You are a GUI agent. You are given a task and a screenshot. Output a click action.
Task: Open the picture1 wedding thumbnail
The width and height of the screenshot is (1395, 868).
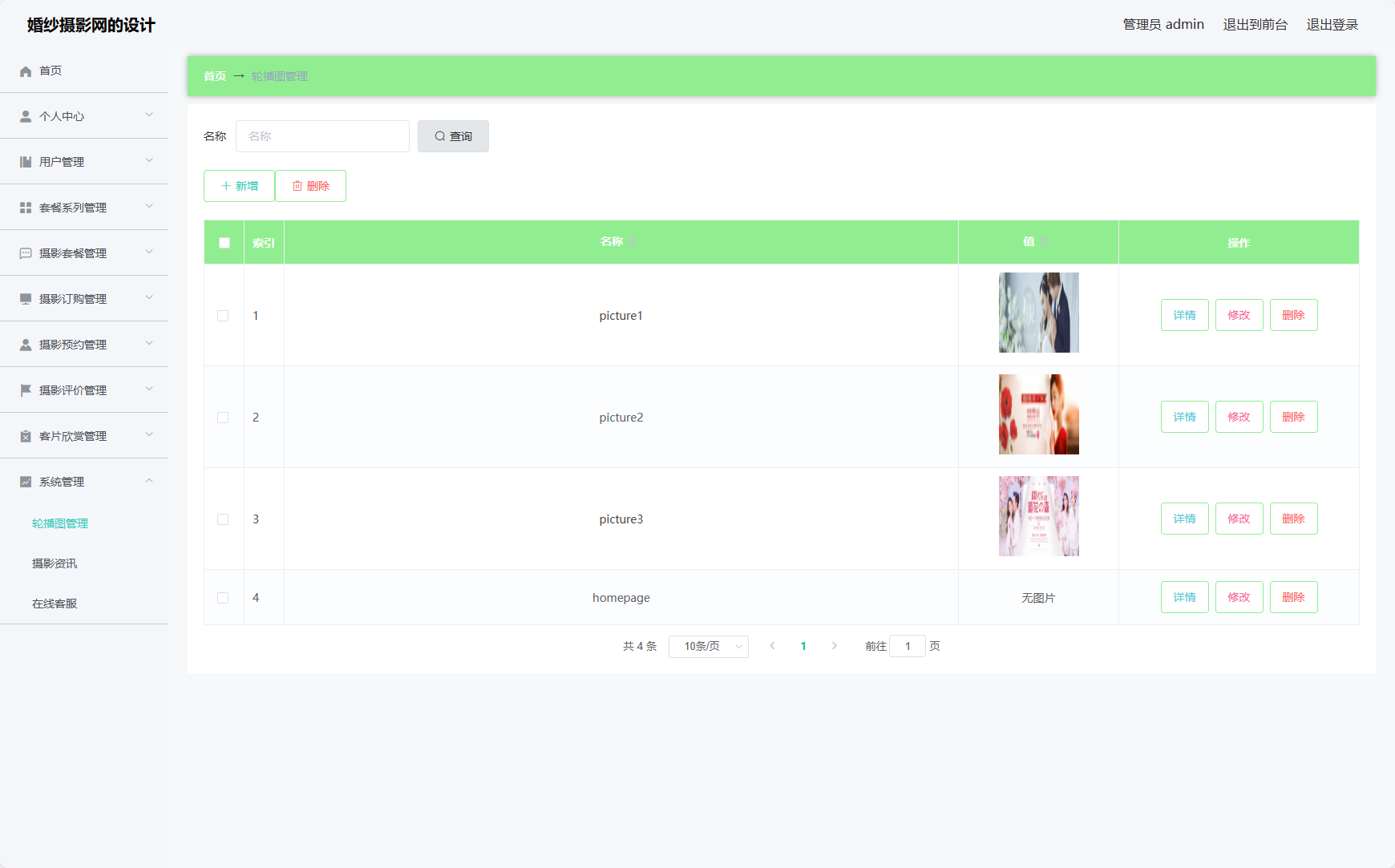1039,313
